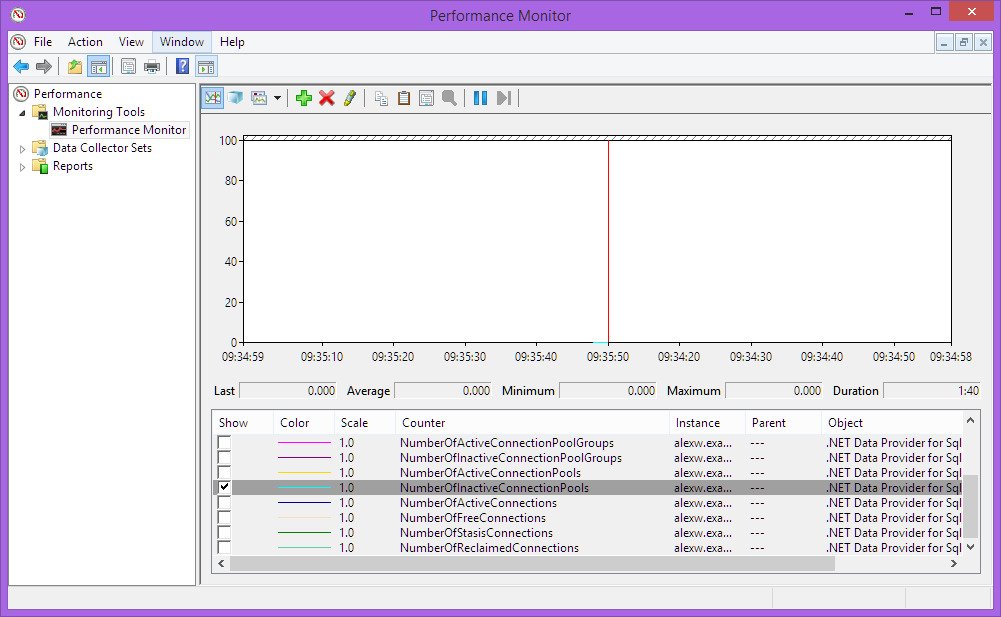Click the counter list scroll up arrow
Screen dimensions: 1001x617
(x=970, y=420)
